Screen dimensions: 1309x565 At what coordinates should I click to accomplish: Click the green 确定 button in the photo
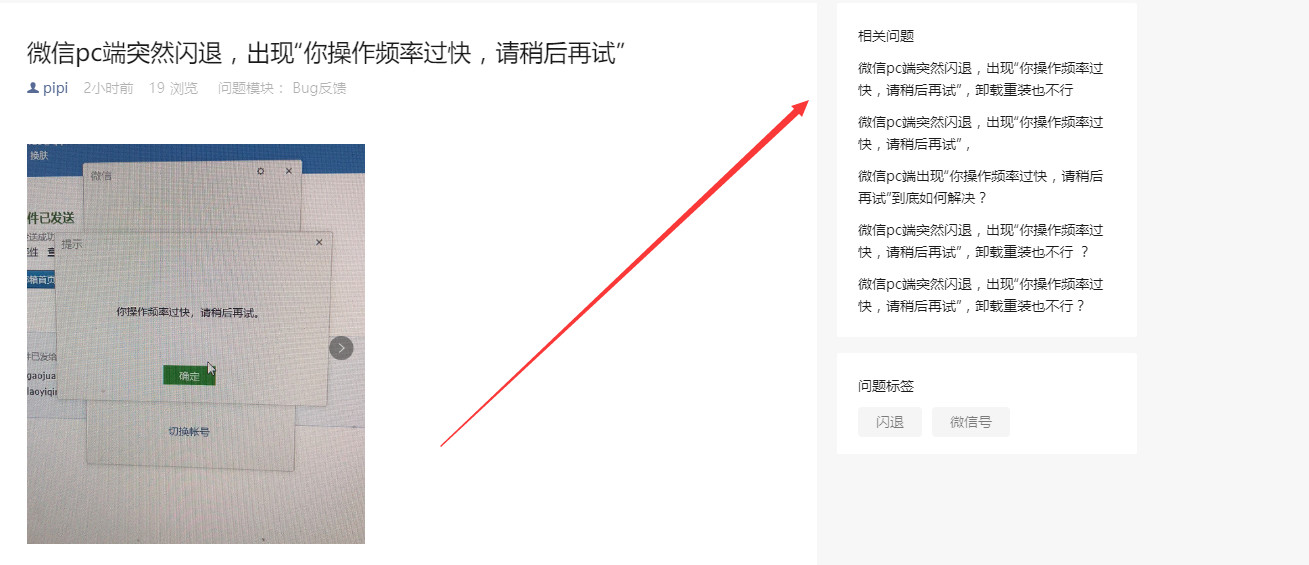pos(189,375)
